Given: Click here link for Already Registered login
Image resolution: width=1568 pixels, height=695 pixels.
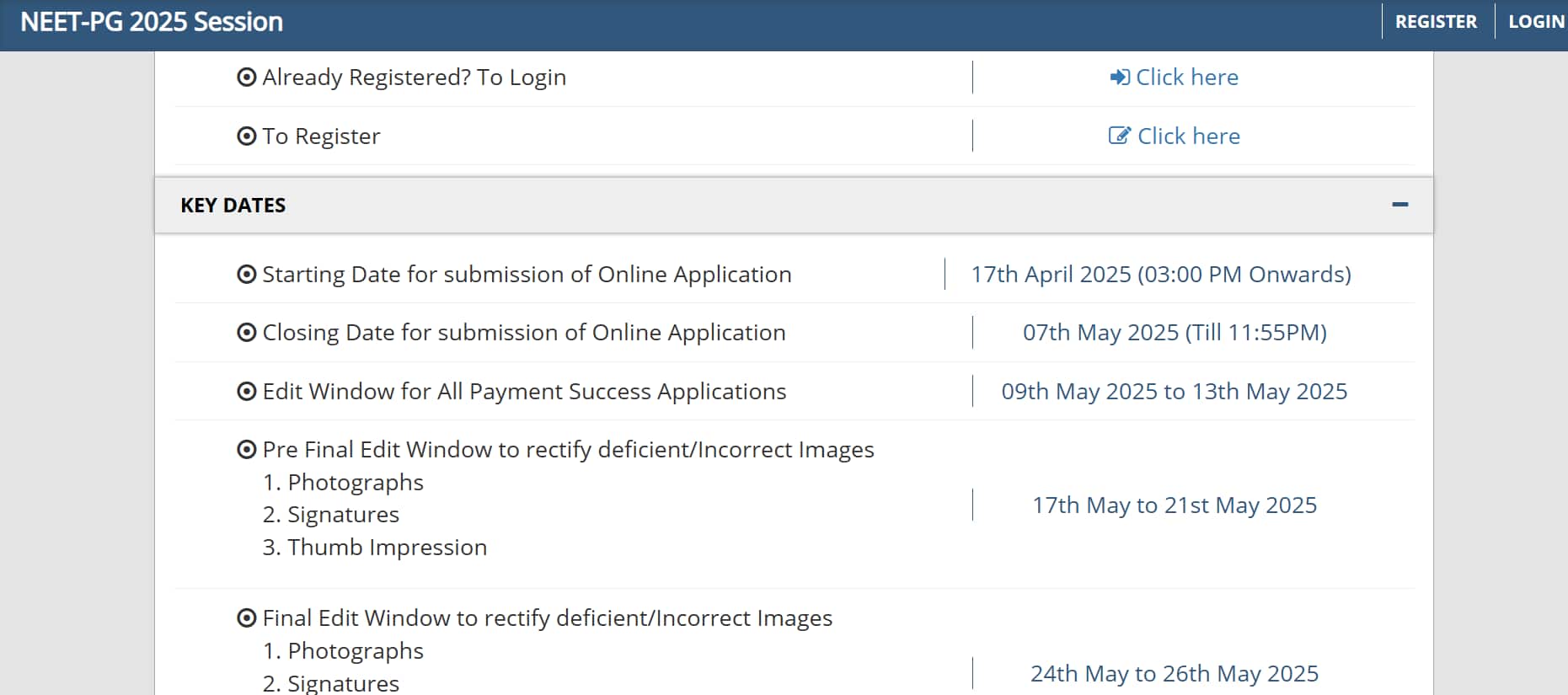Looking at the screenshot, I should click(1187, 78).
